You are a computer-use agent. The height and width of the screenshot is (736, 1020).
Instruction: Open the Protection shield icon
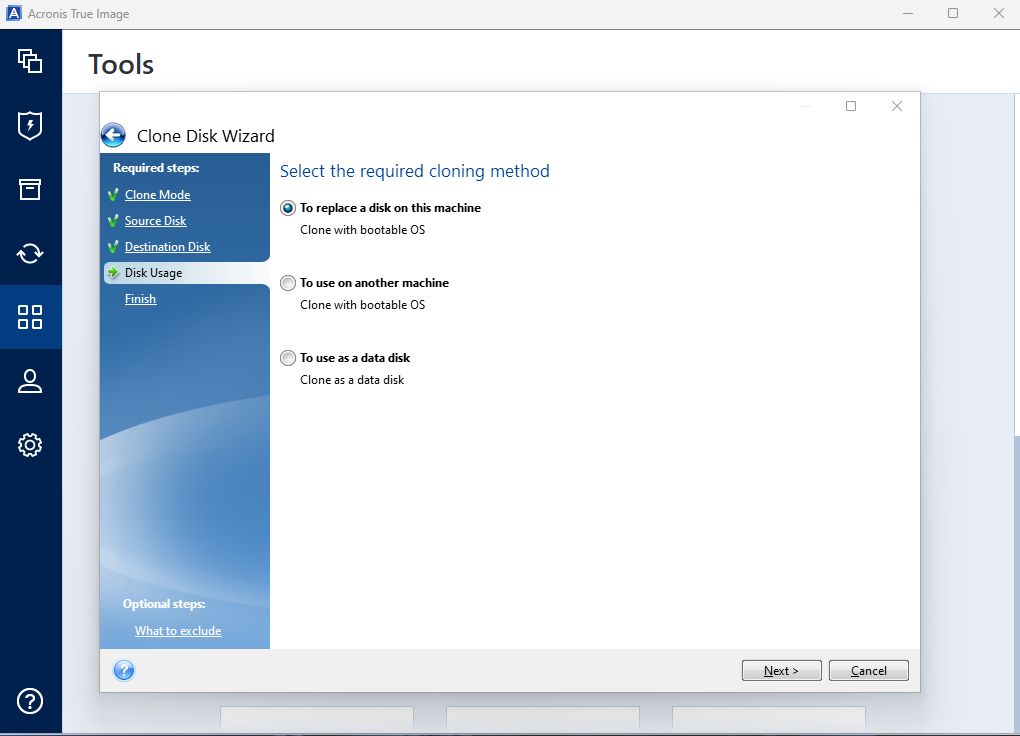pyautogui.click(x=30, y=125)
